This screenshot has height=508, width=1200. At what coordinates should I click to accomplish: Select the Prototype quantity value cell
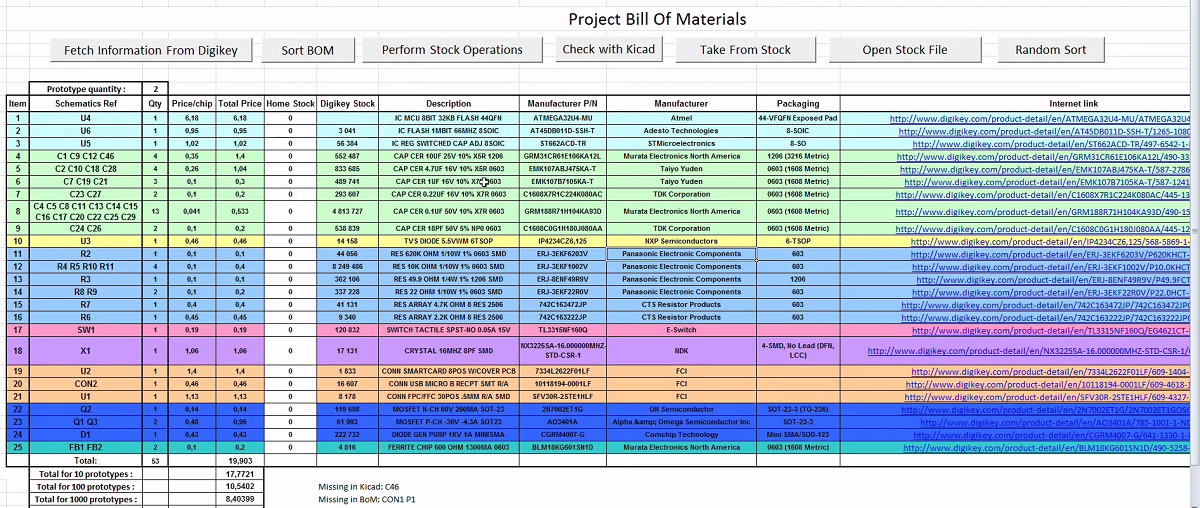point(155,89)
